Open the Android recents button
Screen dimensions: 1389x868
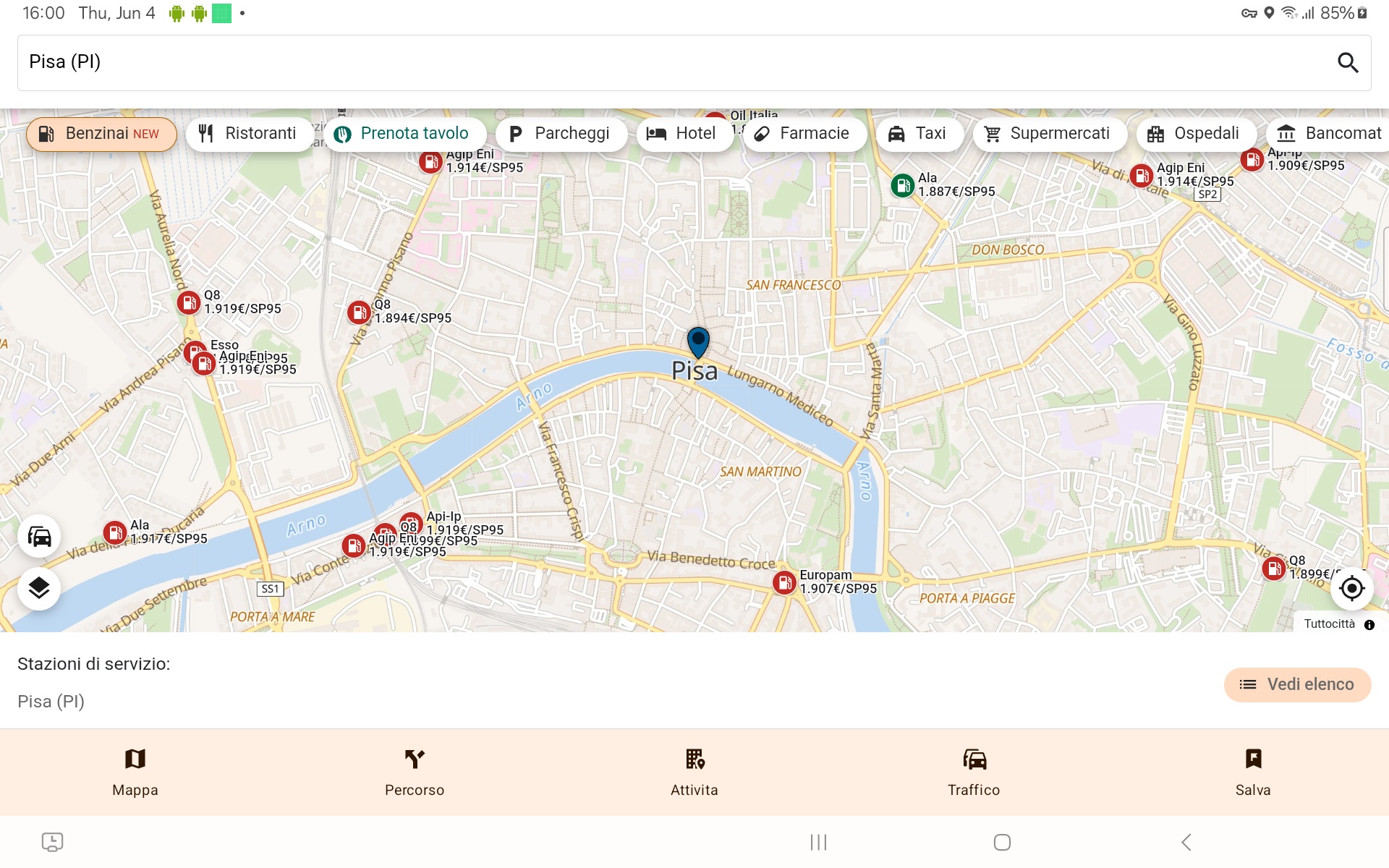[818, 842]
